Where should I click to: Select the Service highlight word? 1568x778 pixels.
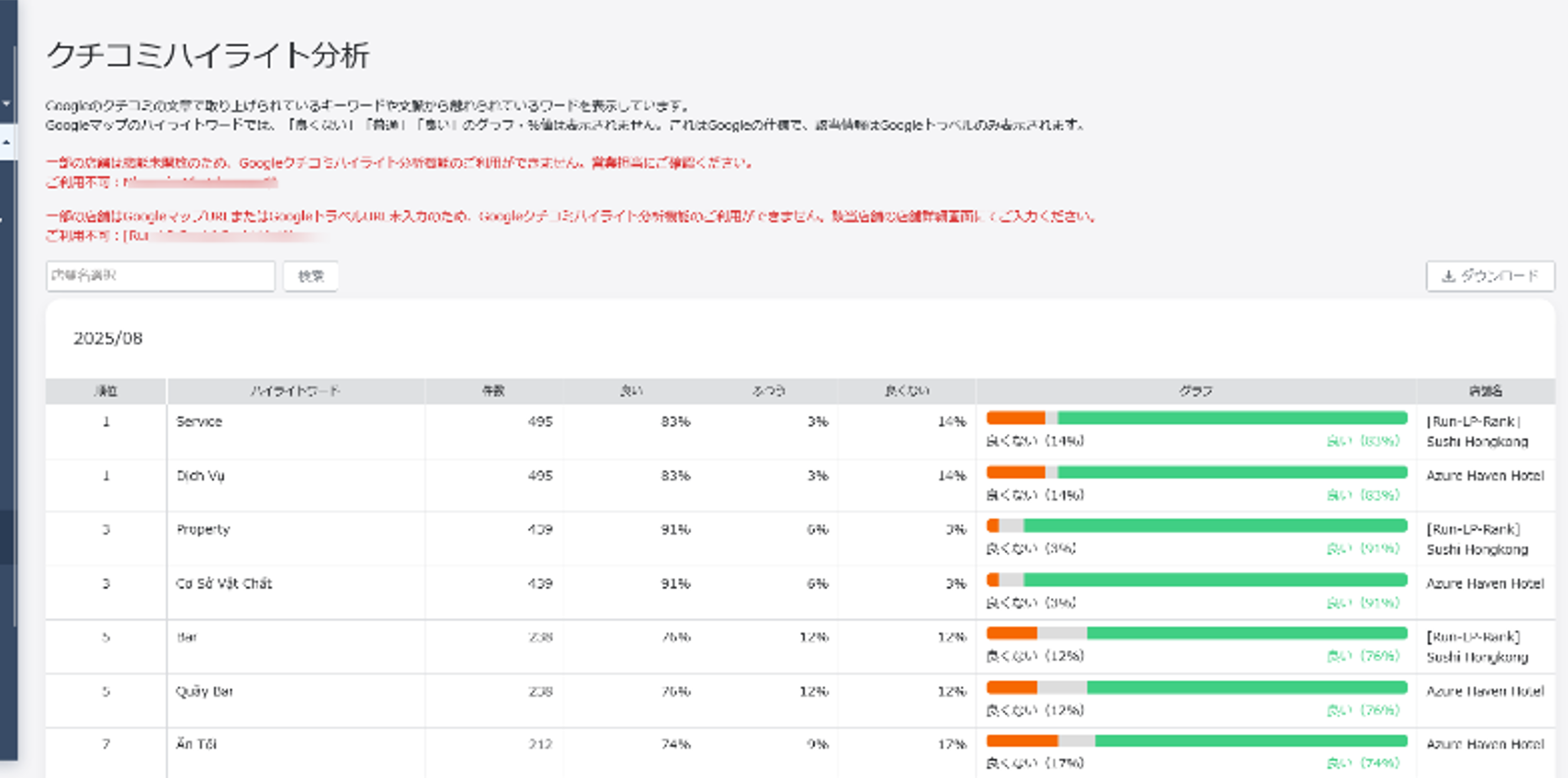tap(199, 421)
